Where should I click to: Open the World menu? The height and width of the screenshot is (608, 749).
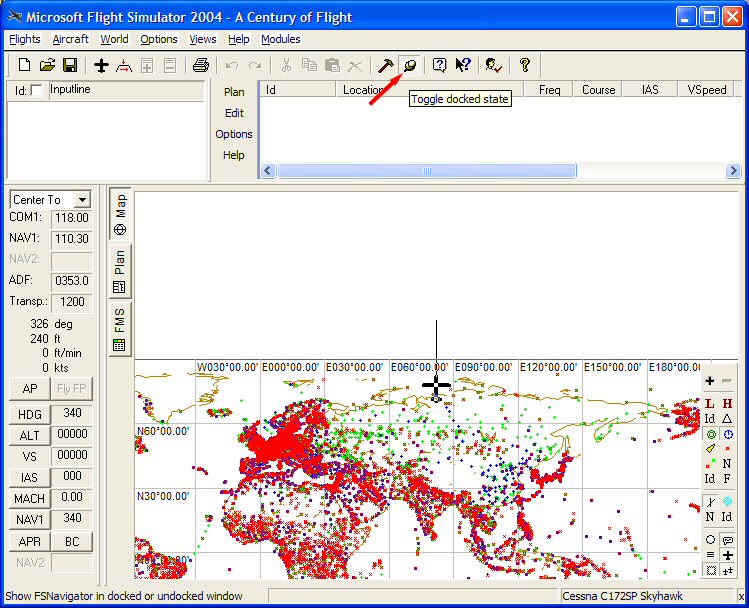coord(114,39)
